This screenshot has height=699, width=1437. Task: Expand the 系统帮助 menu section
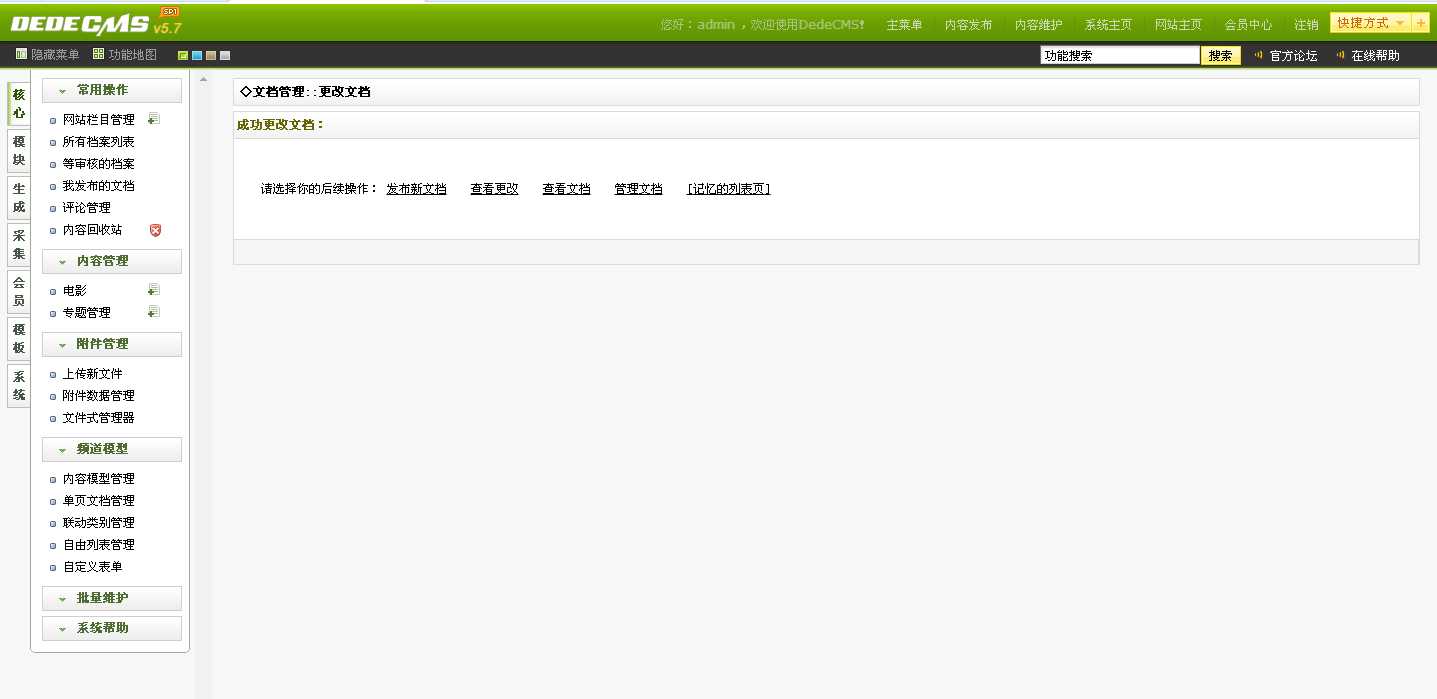tap(112, 628)
